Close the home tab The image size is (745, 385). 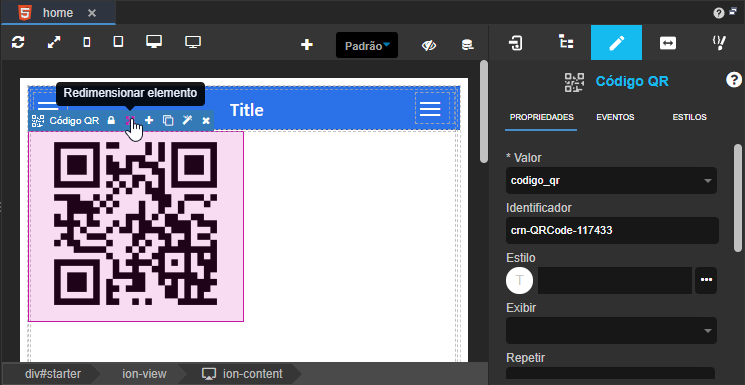[x=92, y=13]
